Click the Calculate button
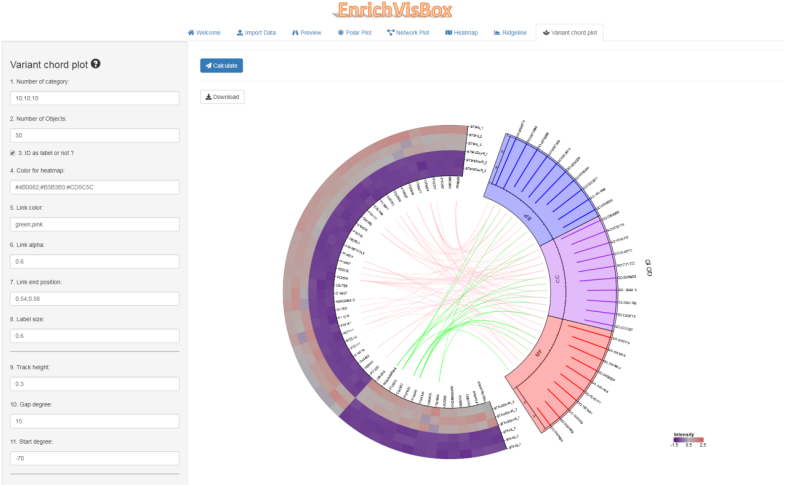Viewport: 788px width, 485px height. [x=222, y=66]
